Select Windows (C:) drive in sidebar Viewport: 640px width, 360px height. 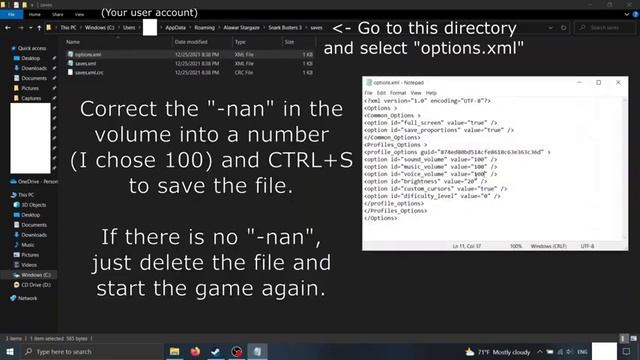36,275
